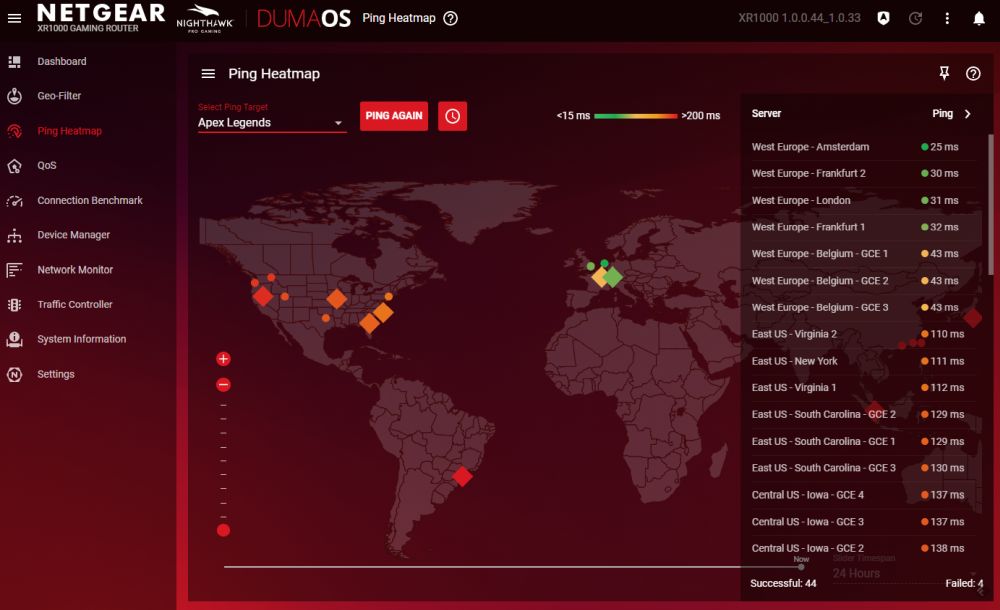The height and width of the screenshot is (610, 1000).
Task: Click the green diamond marker in Europe
Action: [612, 277]
